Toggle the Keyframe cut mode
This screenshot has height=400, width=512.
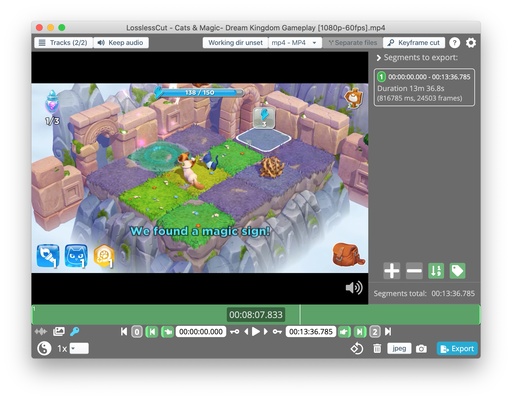click(414, 43)
